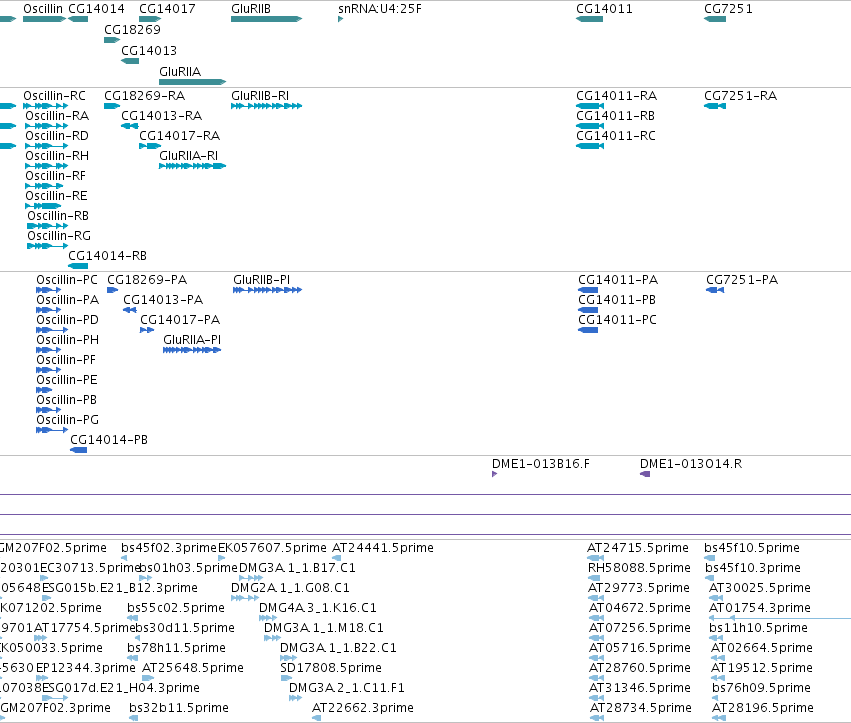Click bs45f10.5prime EST label
Image resolution: width=851 pixels, height=723 pixels.
752,548
